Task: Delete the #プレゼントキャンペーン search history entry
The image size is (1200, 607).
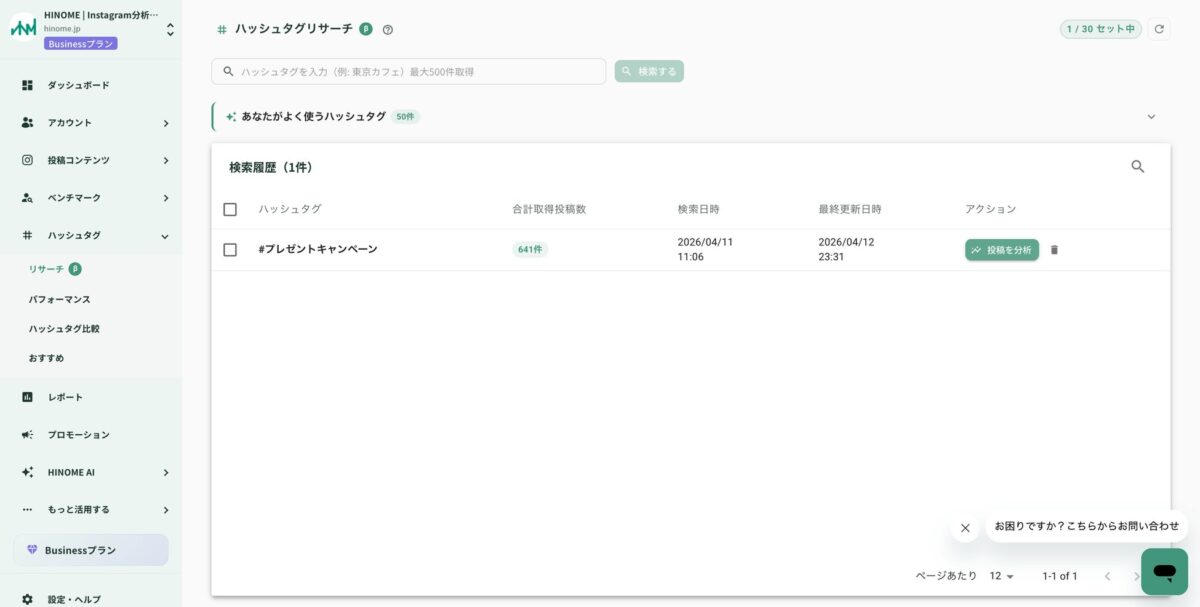Action: 1055,251
